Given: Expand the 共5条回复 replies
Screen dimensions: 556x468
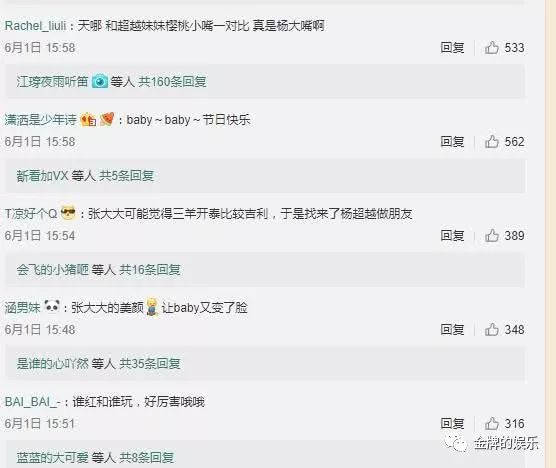Looking at the screenshot, I should tap(126, 176).
